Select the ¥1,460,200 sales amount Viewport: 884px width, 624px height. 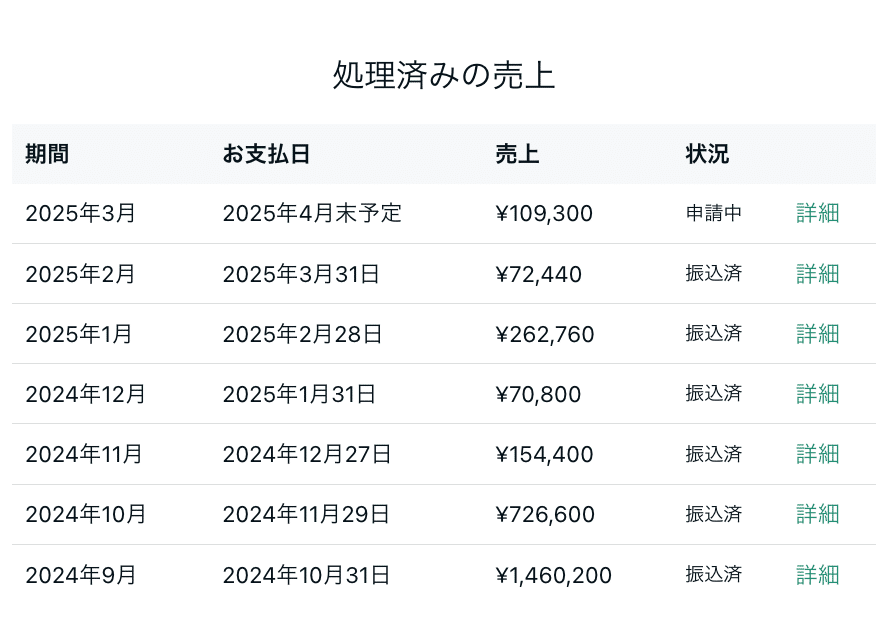[553, 575]
